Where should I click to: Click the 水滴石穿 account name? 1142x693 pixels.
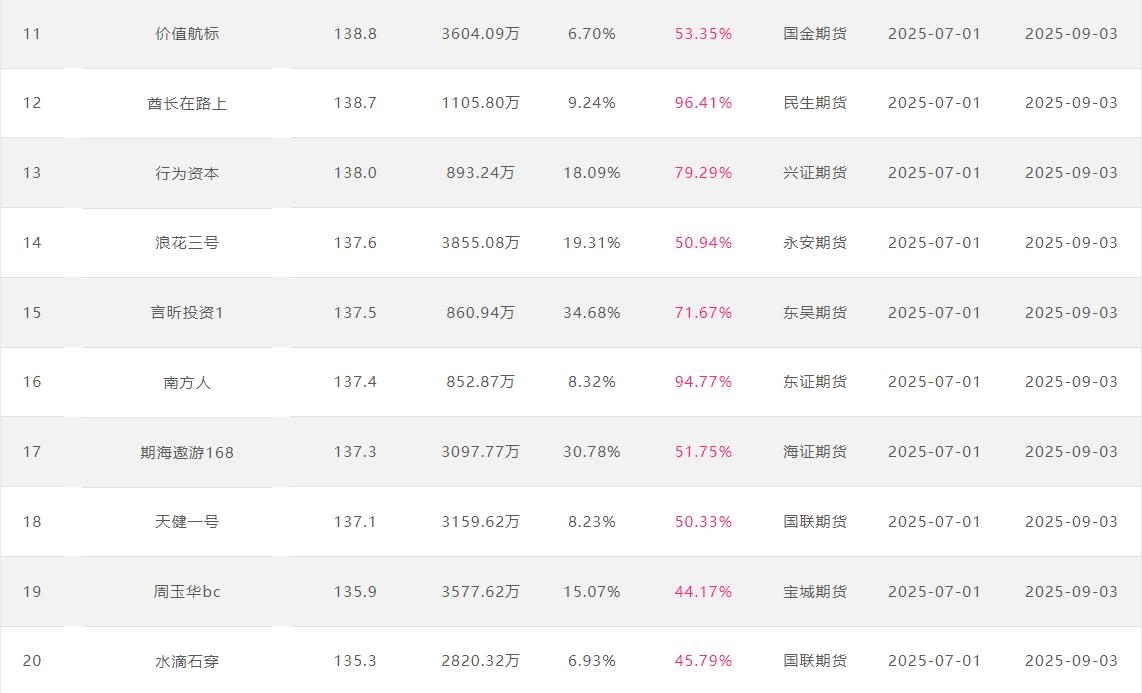pos(186,661)
